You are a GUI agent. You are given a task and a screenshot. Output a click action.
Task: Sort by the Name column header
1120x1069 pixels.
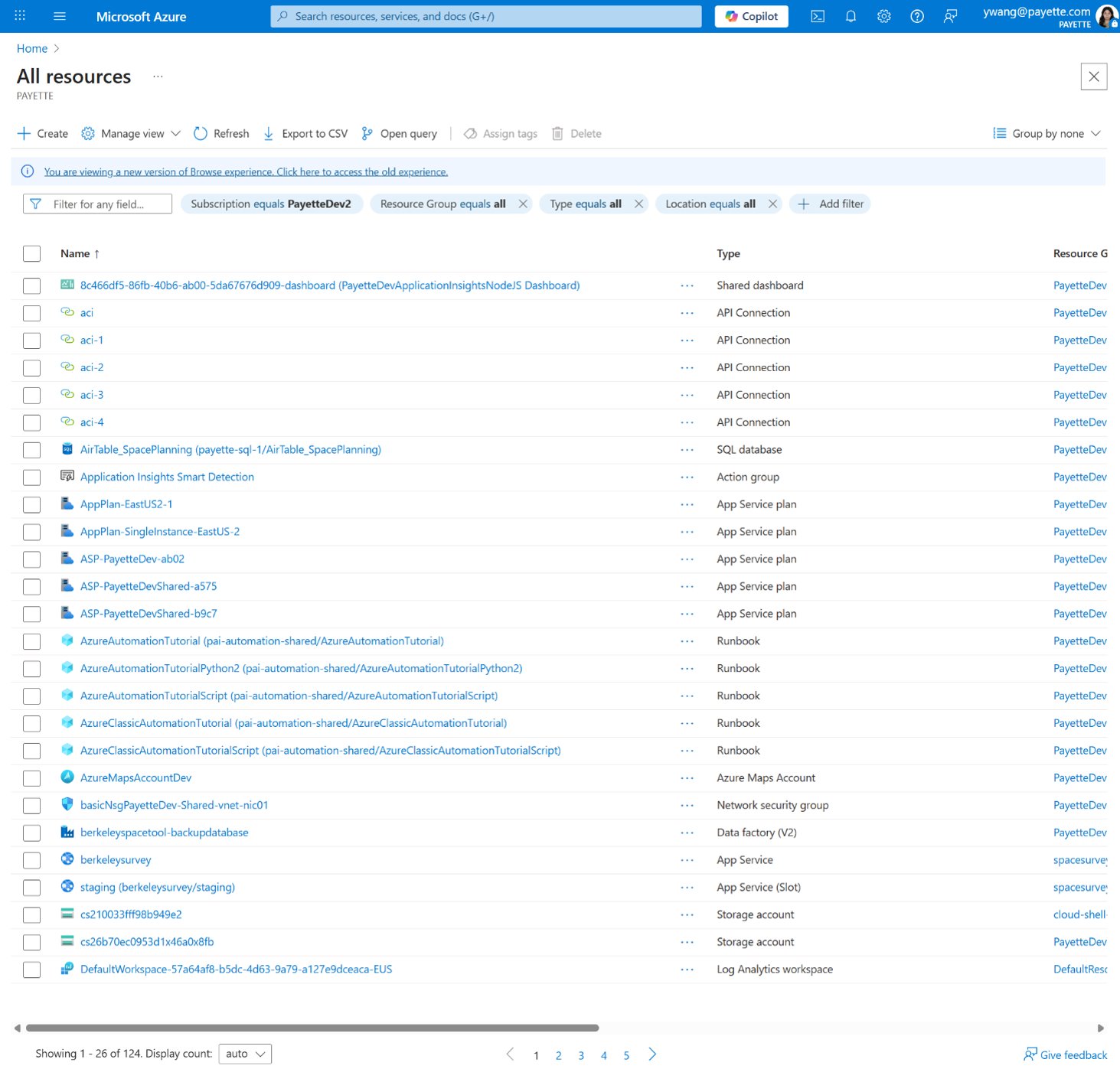click(80, 253)
